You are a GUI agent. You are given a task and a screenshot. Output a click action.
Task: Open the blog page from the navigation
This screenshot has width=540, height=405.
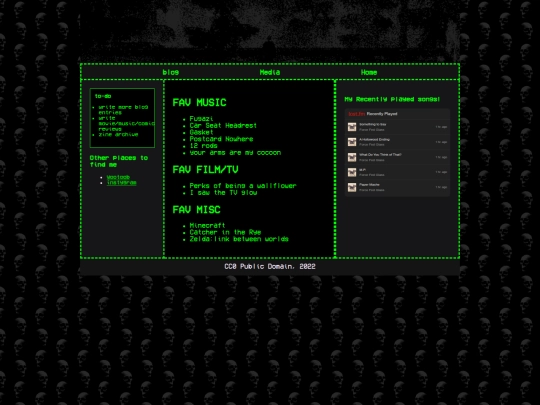[170, 72]
